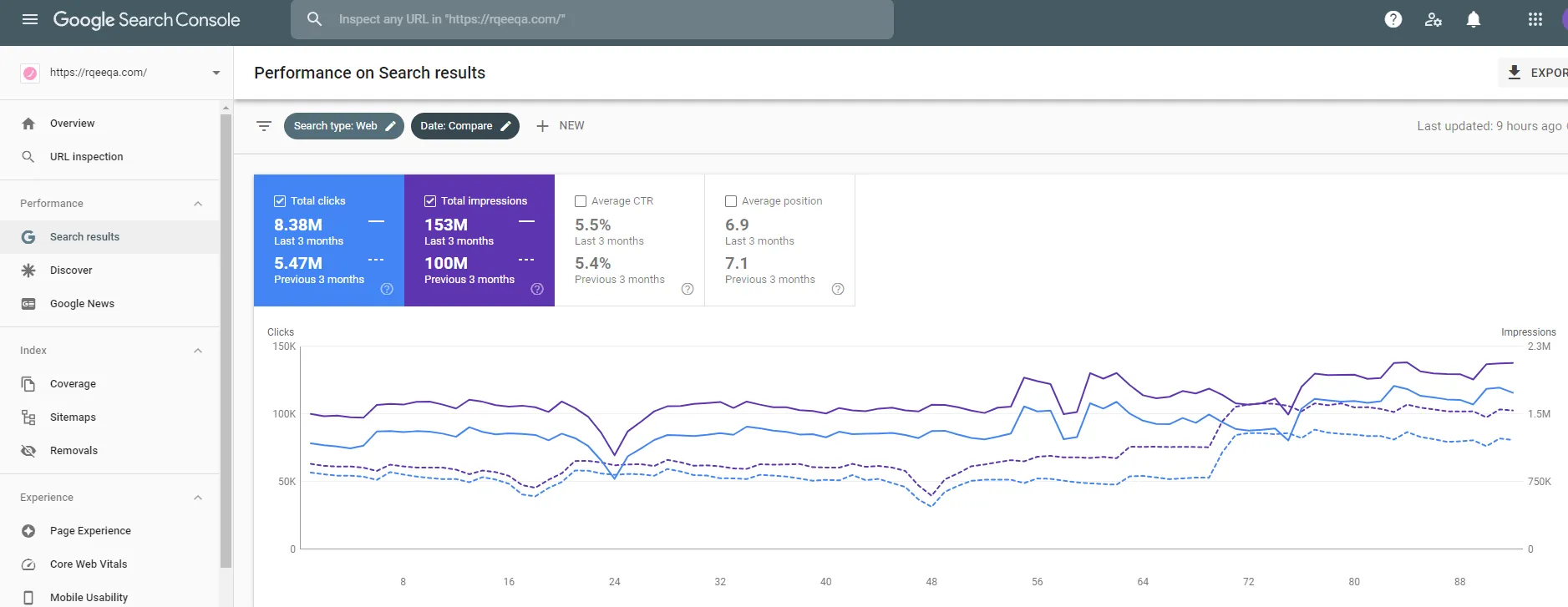Click the Search type: Web filter chip
This screenshot has width=1568, height=607.
(344, 126)
